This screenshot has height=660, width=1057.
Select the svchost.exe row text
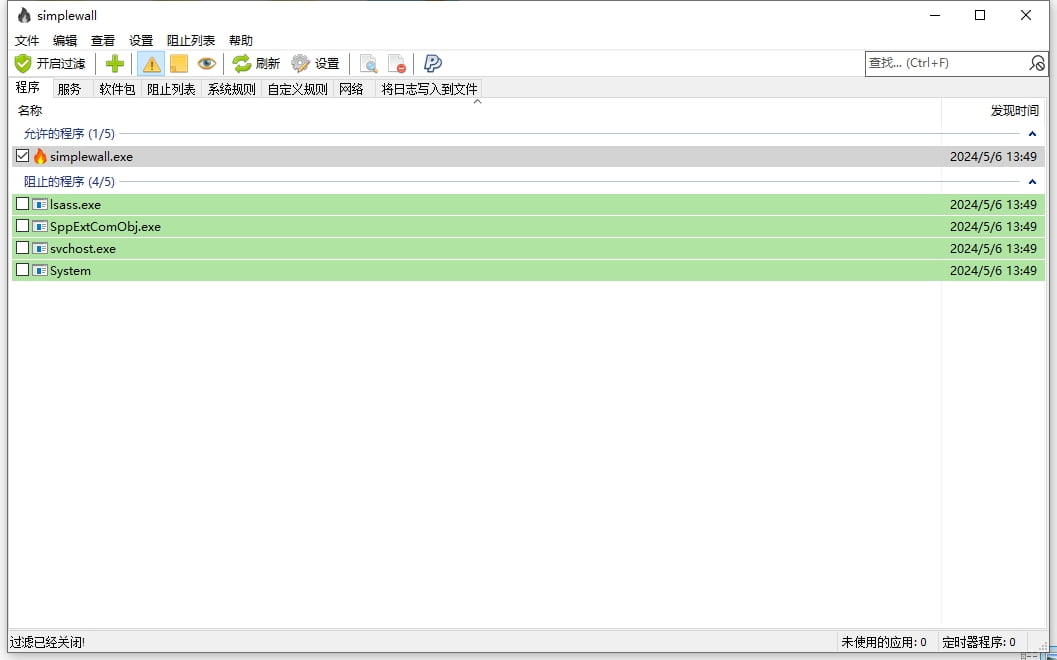pos(83,248)
